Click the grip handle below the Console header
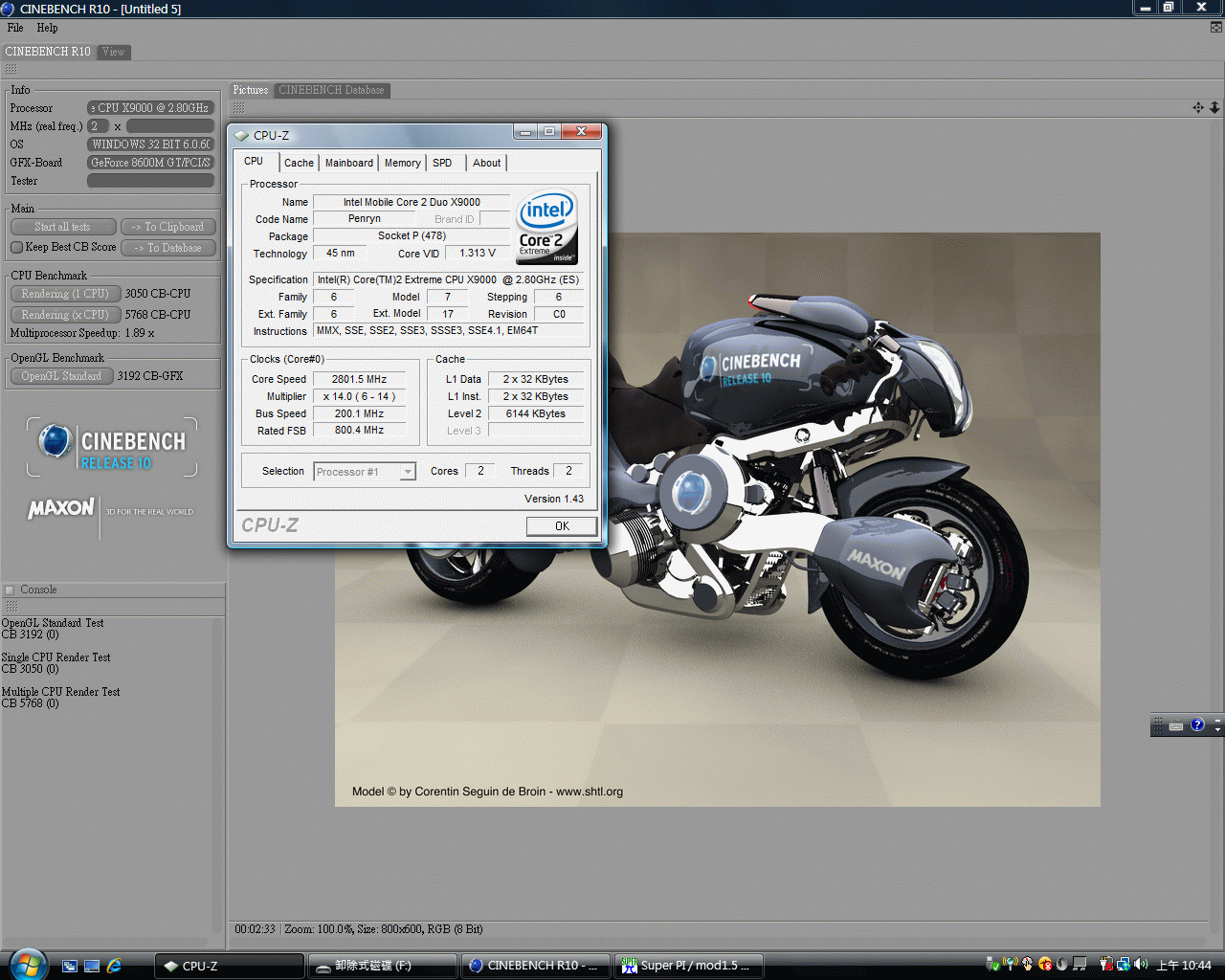1225x980 pixels. pos(11,607)
